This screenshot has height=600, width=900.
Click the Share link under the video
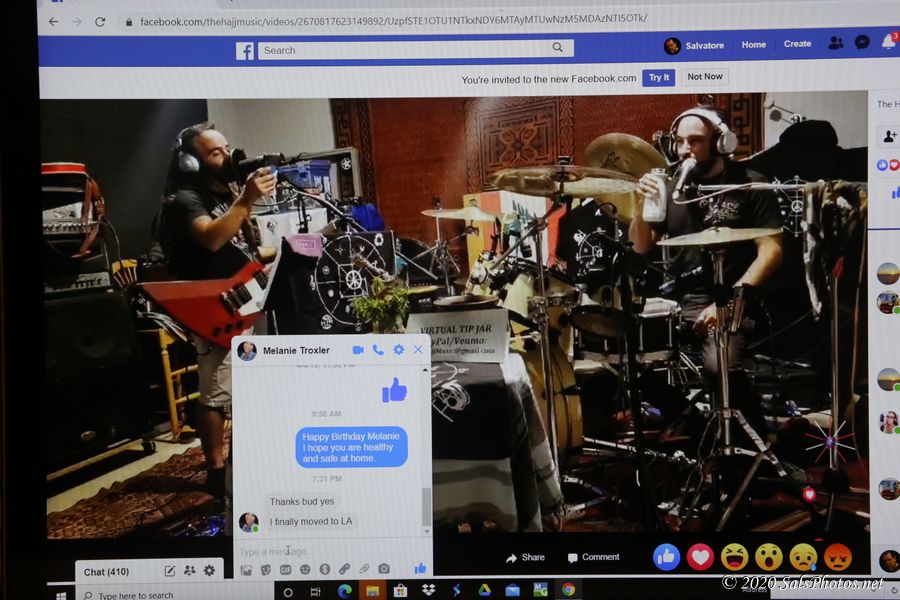click(526, 557)
